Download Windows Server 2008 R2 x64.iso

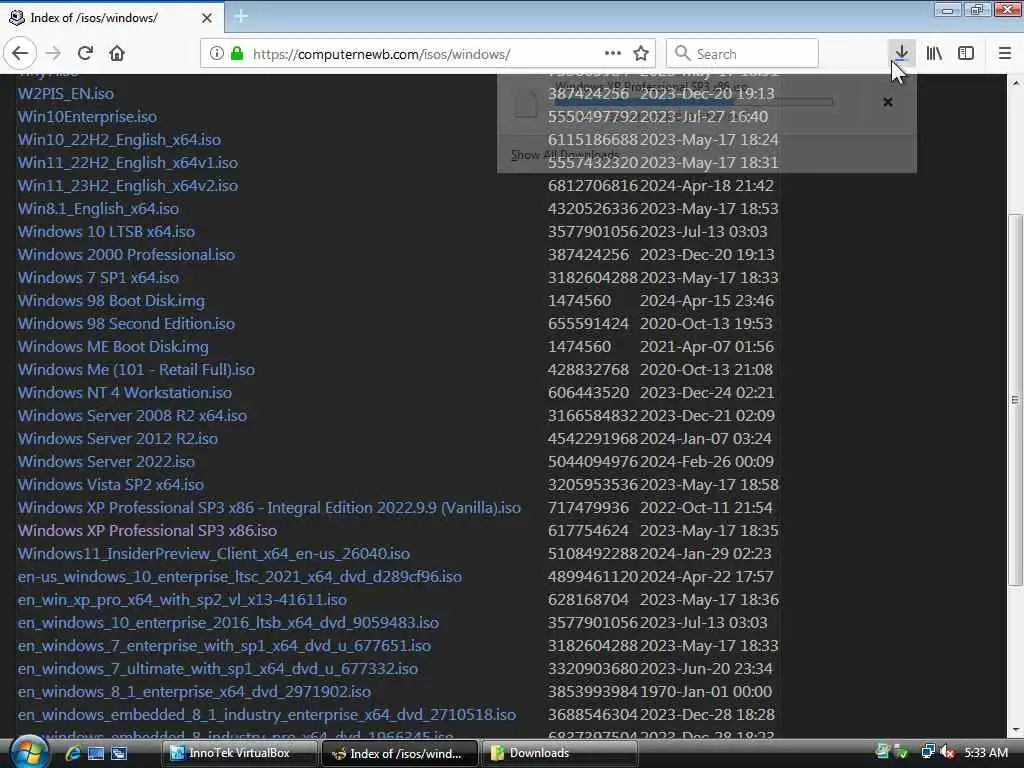[x=132, y=415]
